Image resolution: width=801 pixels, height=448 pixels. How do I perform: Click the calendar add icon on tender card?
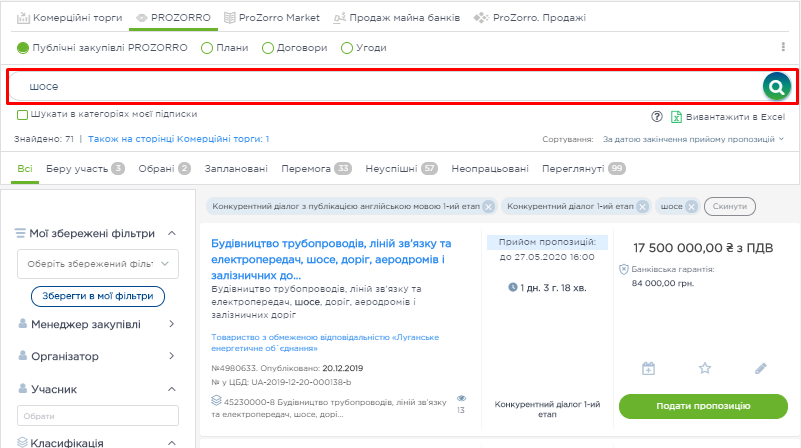point(648,368)
